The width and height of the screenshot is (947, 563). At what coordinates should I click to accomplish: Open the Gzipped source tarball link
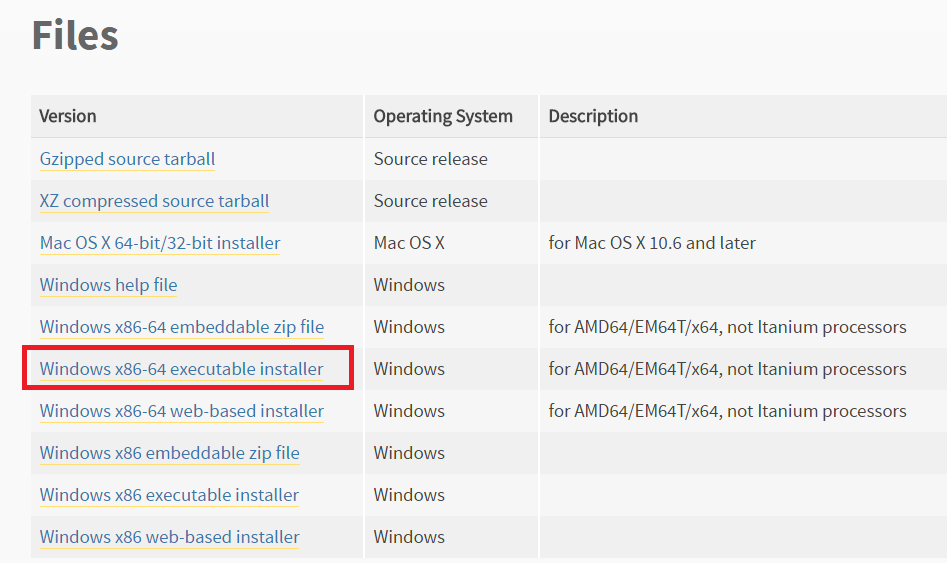pos(127,159)
